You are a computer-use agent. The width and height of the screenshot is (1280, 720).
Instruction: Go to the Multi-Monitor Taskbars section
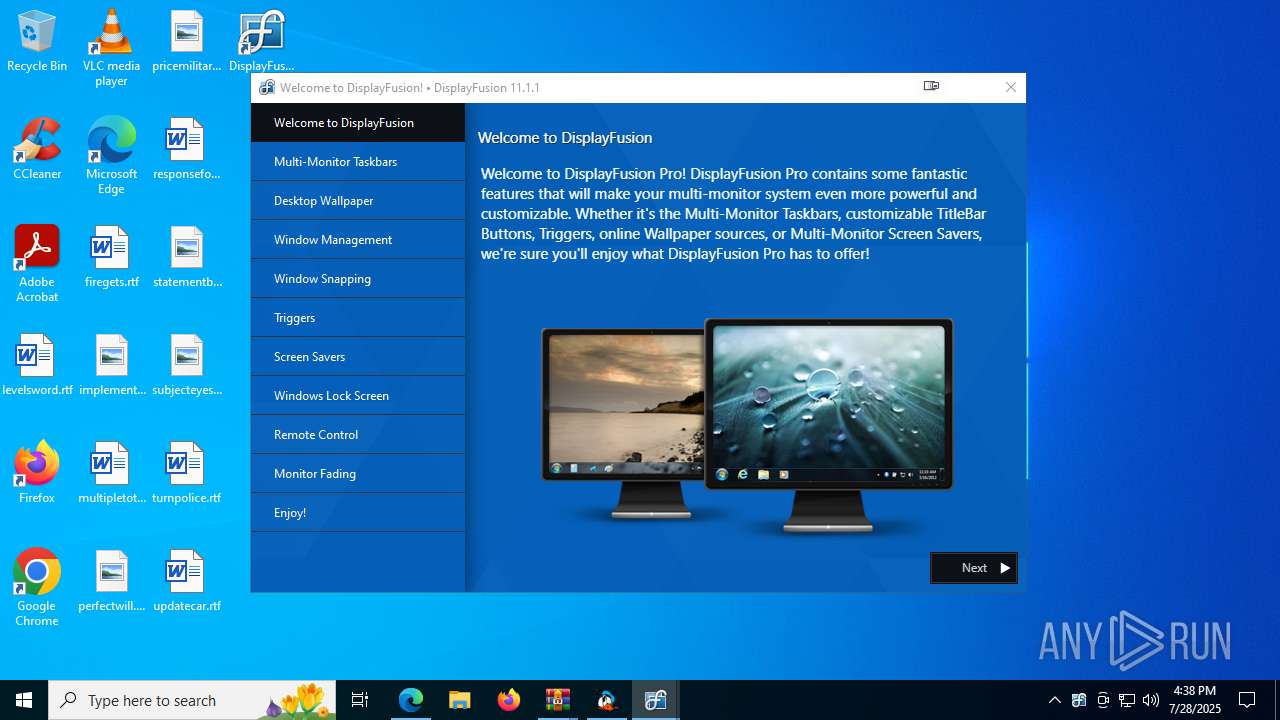(x=358, y=162)
